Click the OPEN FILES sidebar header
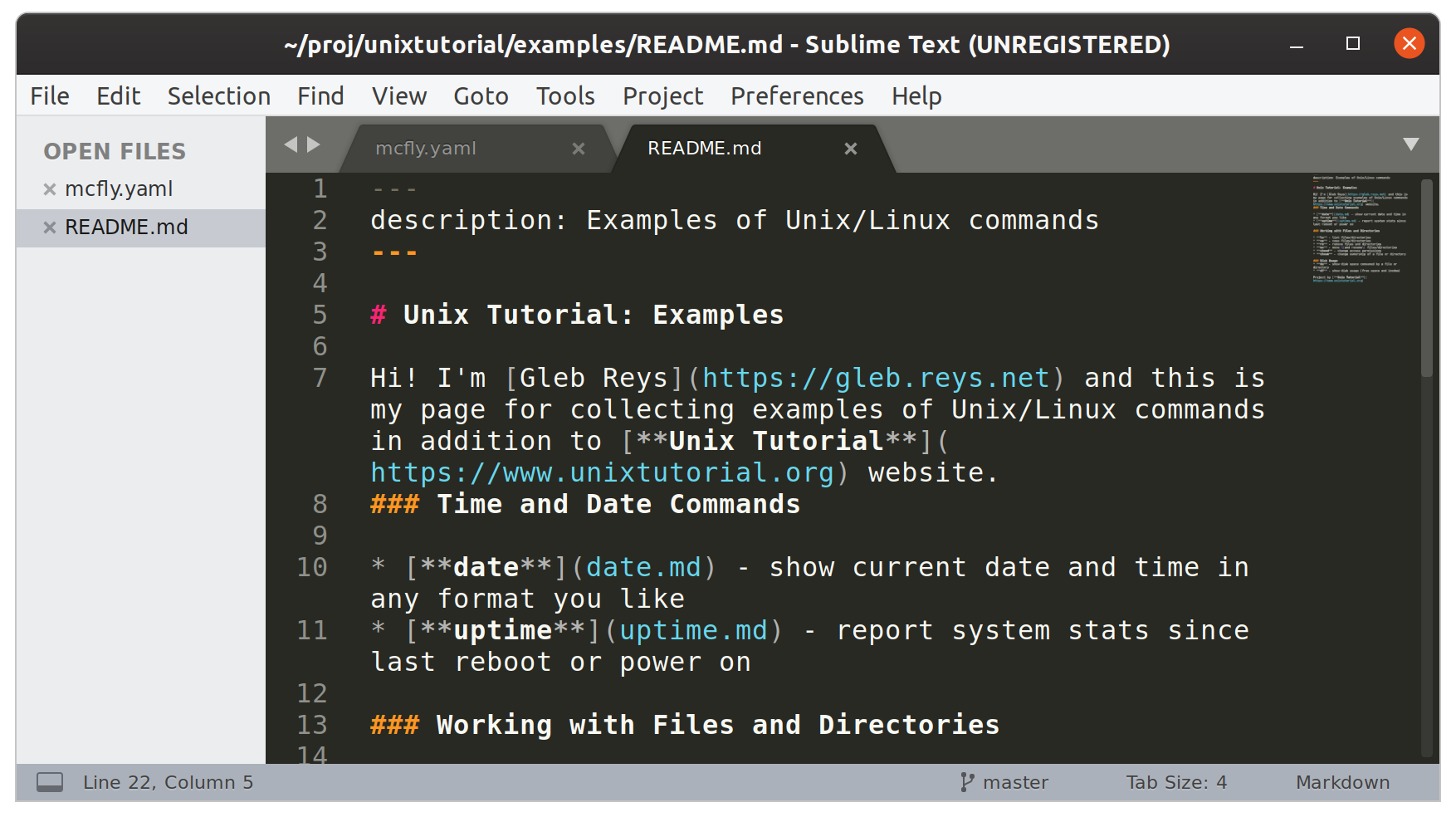The image size is (1456, 817). (x=115, y=152)
